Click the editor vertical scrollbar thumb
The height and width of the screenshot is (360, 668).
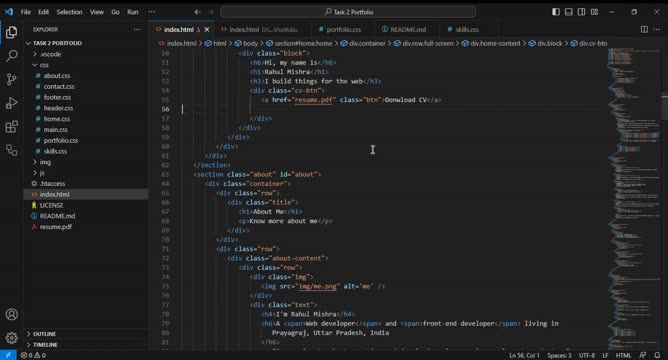coord(665,106)
